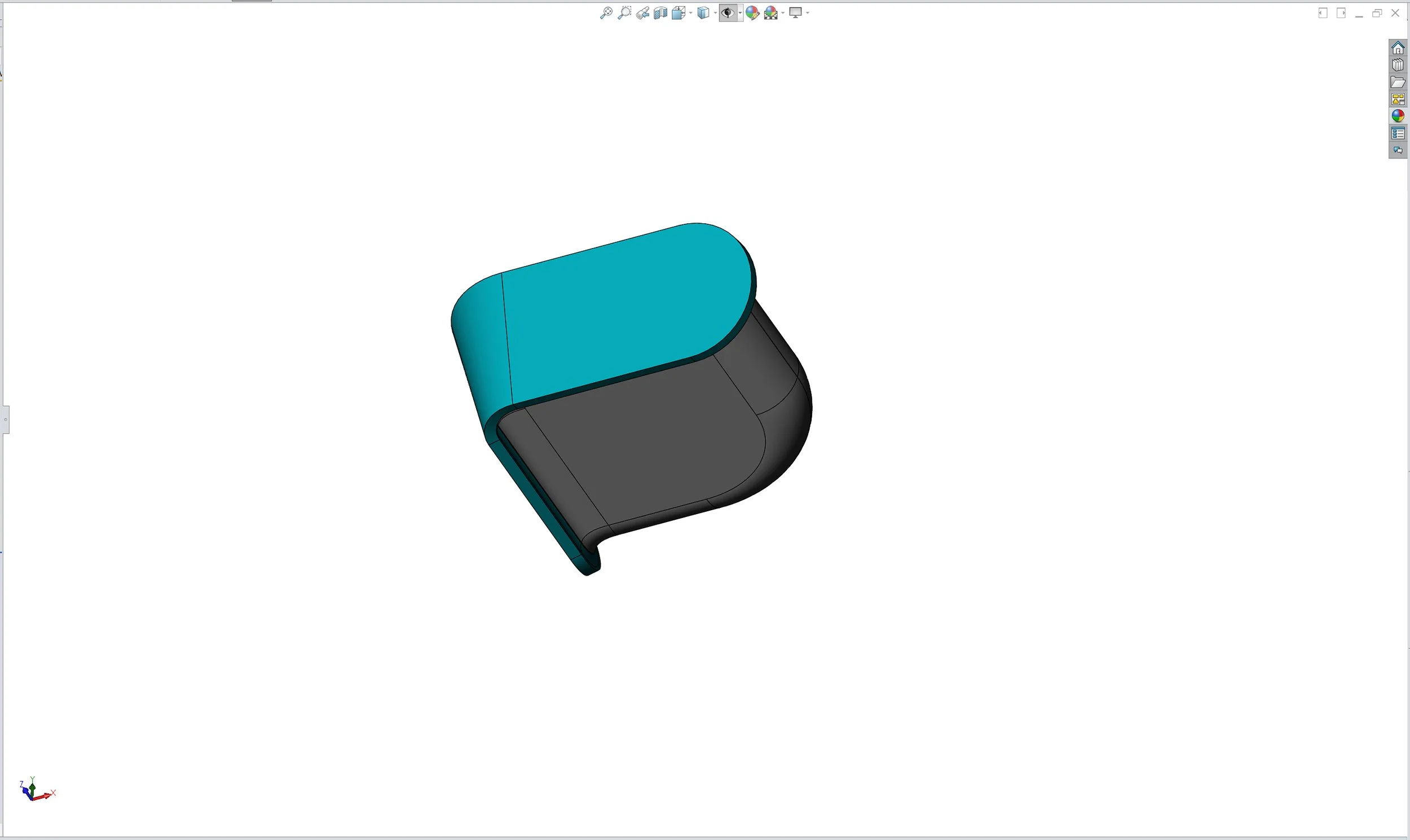Viewport: 1410px width, 840px height.
Task: Toggle the Hide/Show Items eye button
Action: (x=727, y=13)
